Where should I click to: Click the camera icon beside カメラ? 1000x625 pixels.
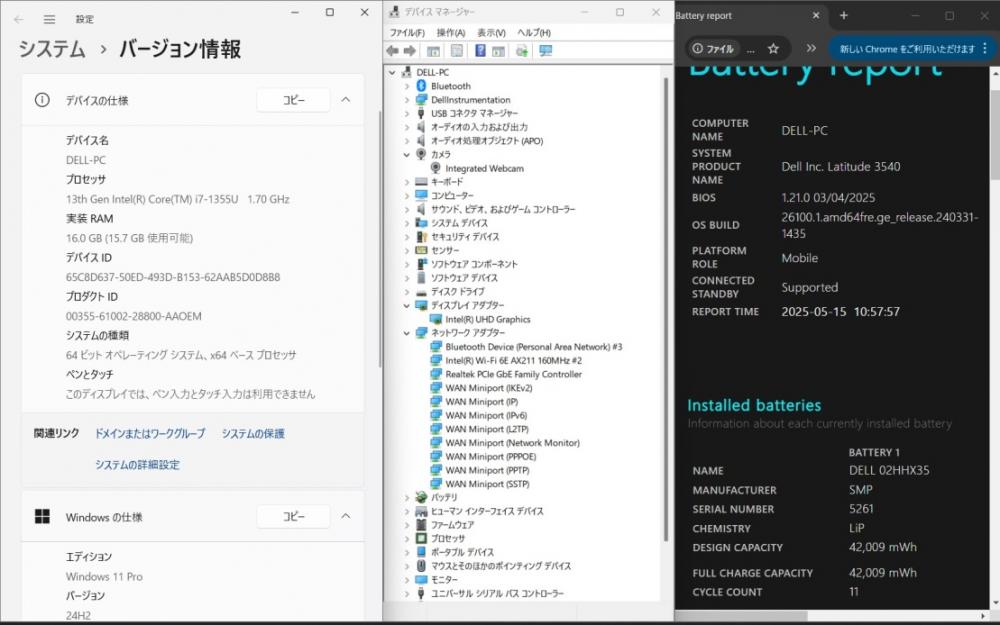coord(421,154)
